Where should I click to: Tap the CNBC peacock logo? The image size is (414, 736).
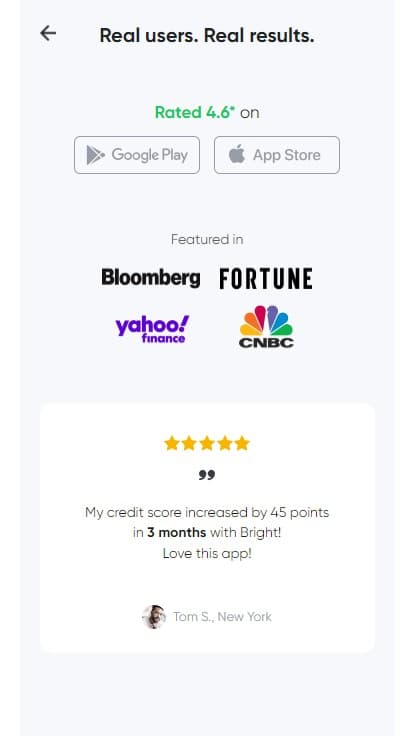coord(266,327)
